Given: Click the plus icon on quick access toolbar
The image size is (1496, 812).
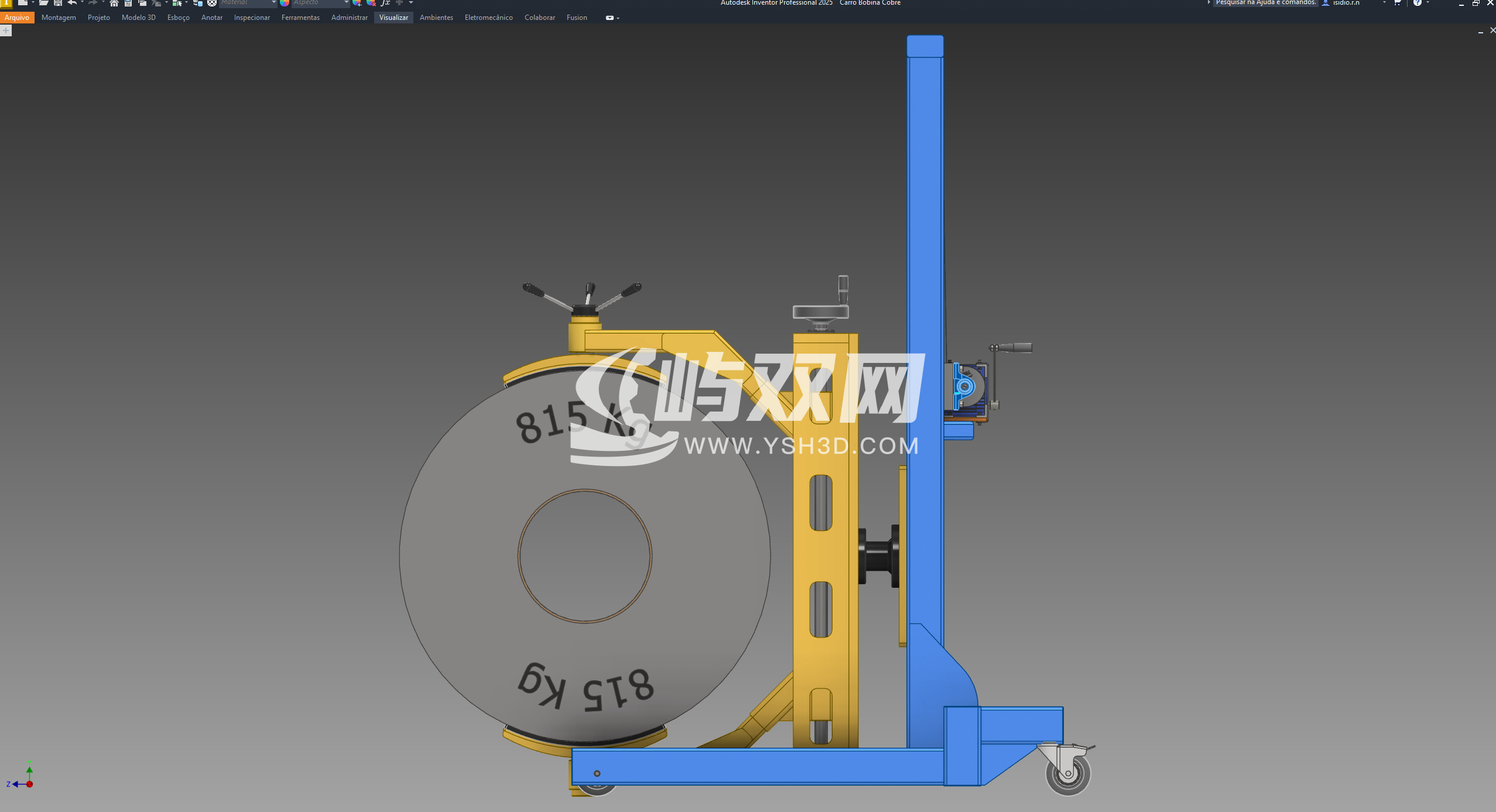Looking at the screenshot, I should (x=399, y=3).
